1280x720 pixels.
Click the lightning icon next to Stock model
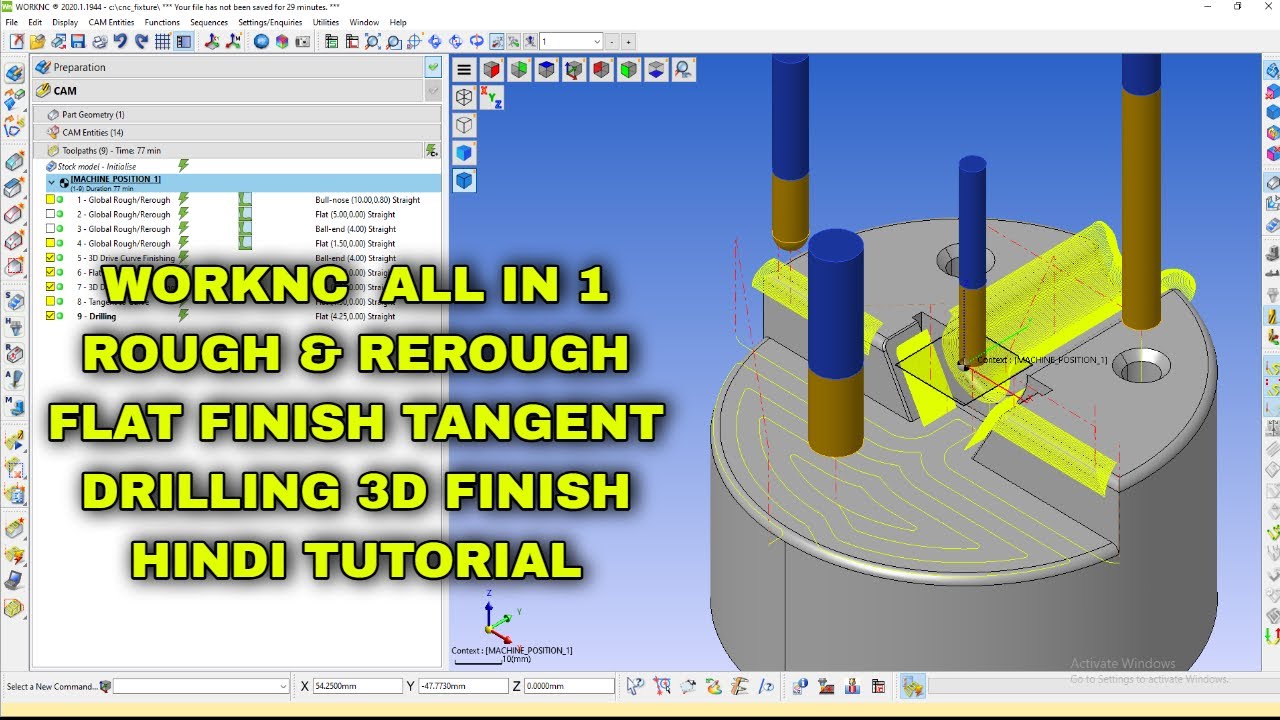pos(183,166)
